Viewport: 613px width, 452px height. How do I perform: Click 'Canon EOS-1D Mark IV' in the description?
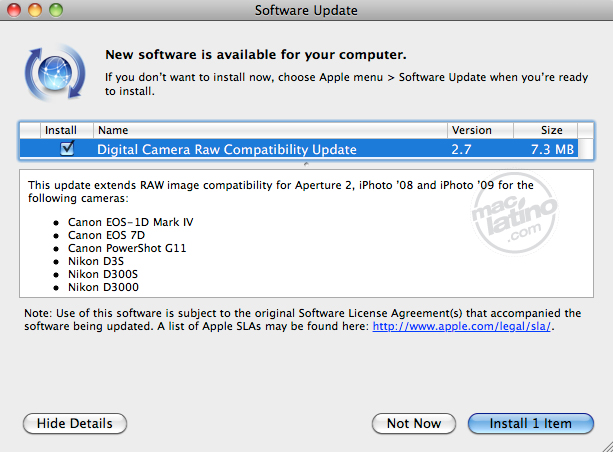[x=131, y=222]
